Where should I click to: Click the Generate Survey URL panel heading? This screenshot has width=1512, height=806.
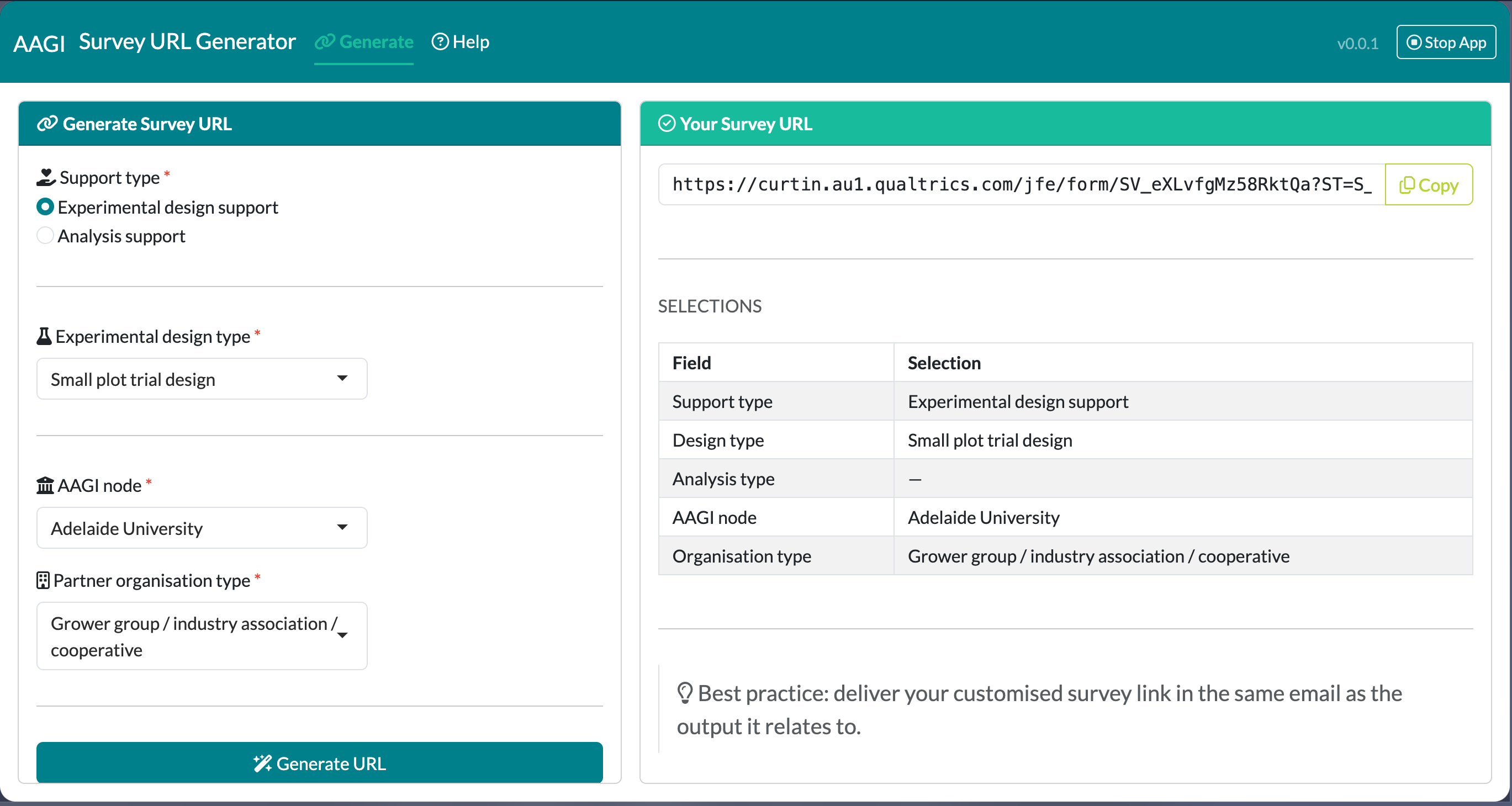click(x=147, y=124)
